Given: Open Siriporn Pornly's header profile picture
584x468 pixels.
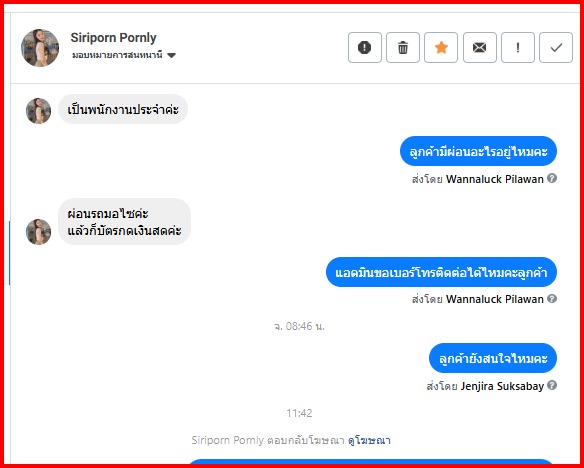Looking at the screenshot, I should 40,48.
